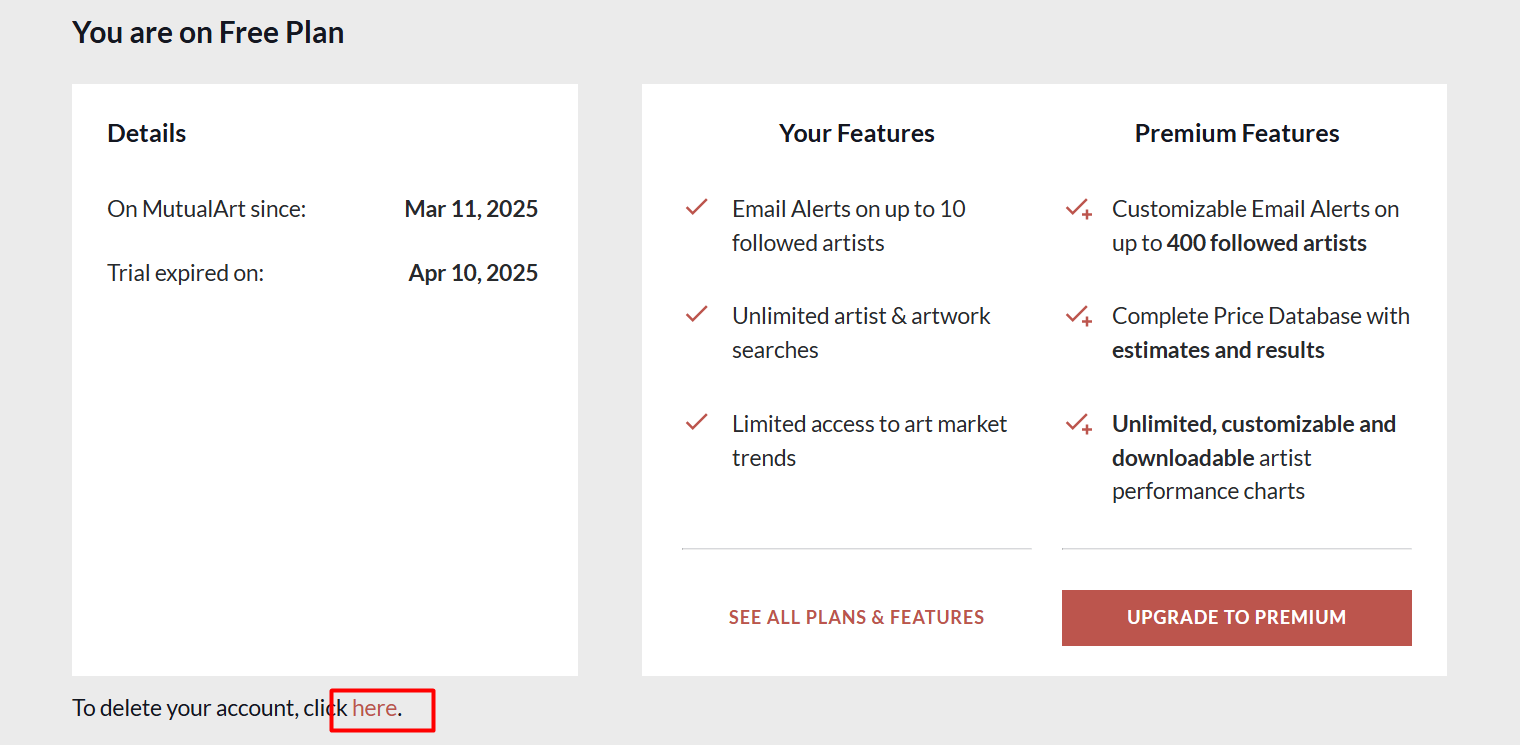Click the '400 followed artists' bold text

pyautogui.click(x=1266, y=243)
